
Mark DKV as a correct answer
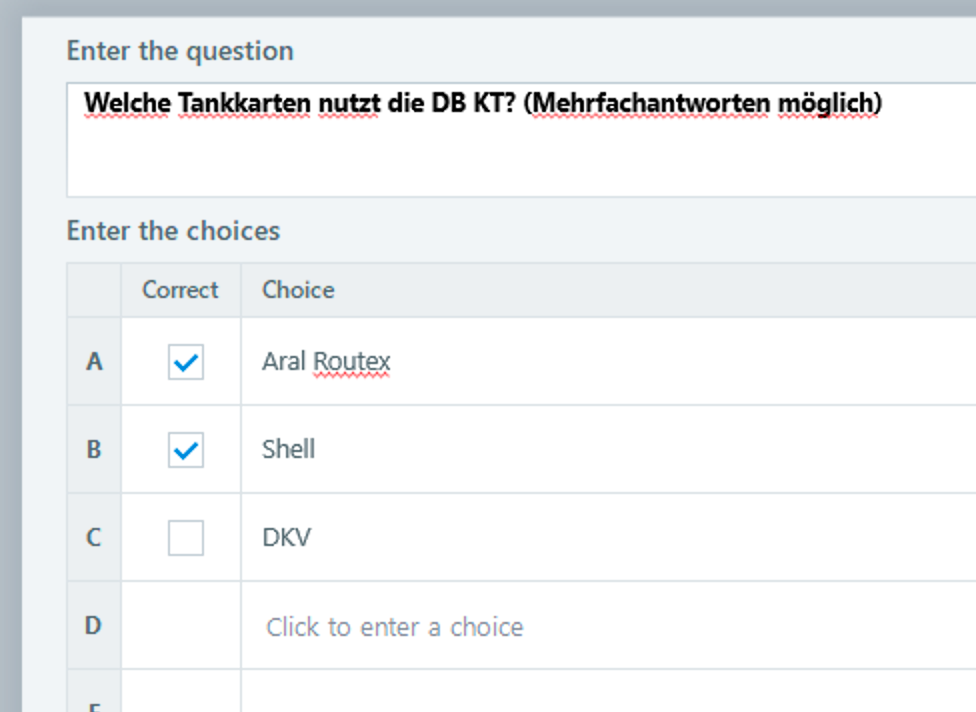coord(186,538)
